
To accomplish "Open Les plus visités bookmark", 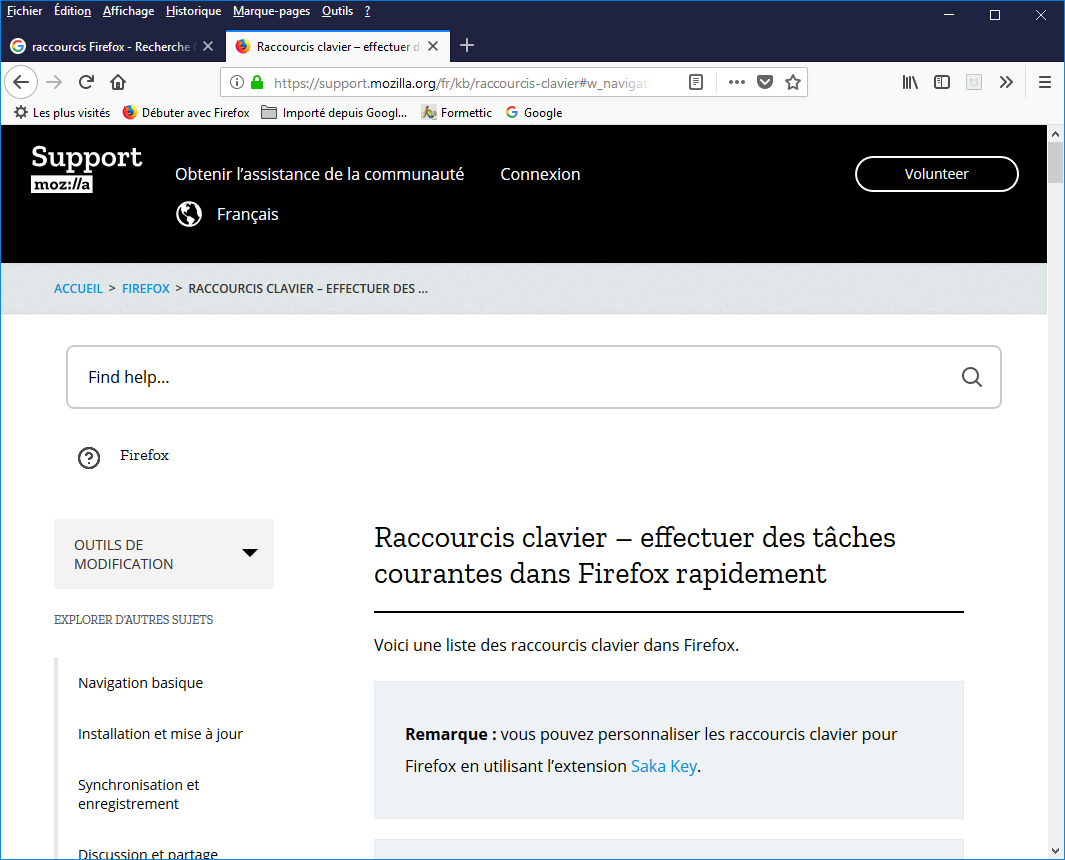I will coord(62,113).
